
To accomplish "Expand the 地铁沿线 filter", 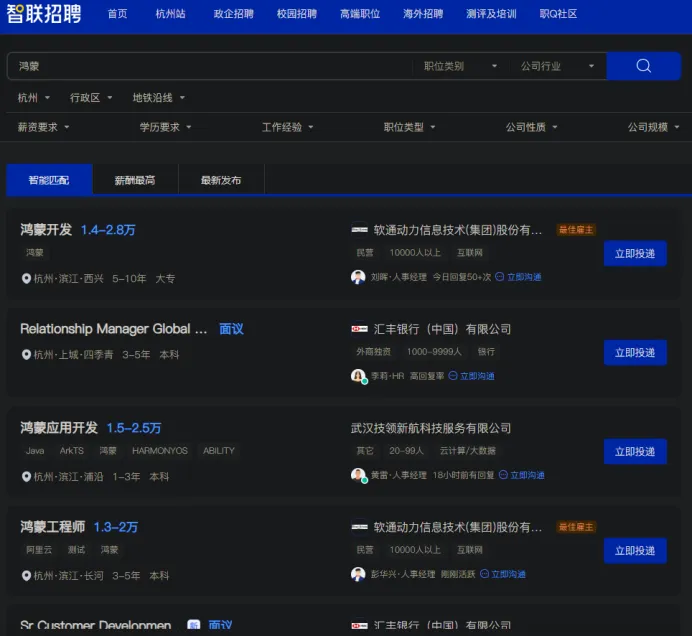I will pos(158,98).
